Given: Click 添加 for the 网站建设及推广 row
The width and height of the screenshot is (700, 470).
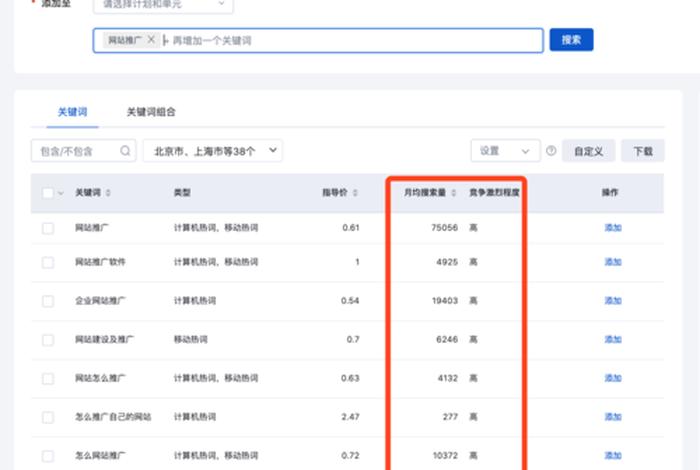Looking at the screenshot, I should (x=613, y=339).
